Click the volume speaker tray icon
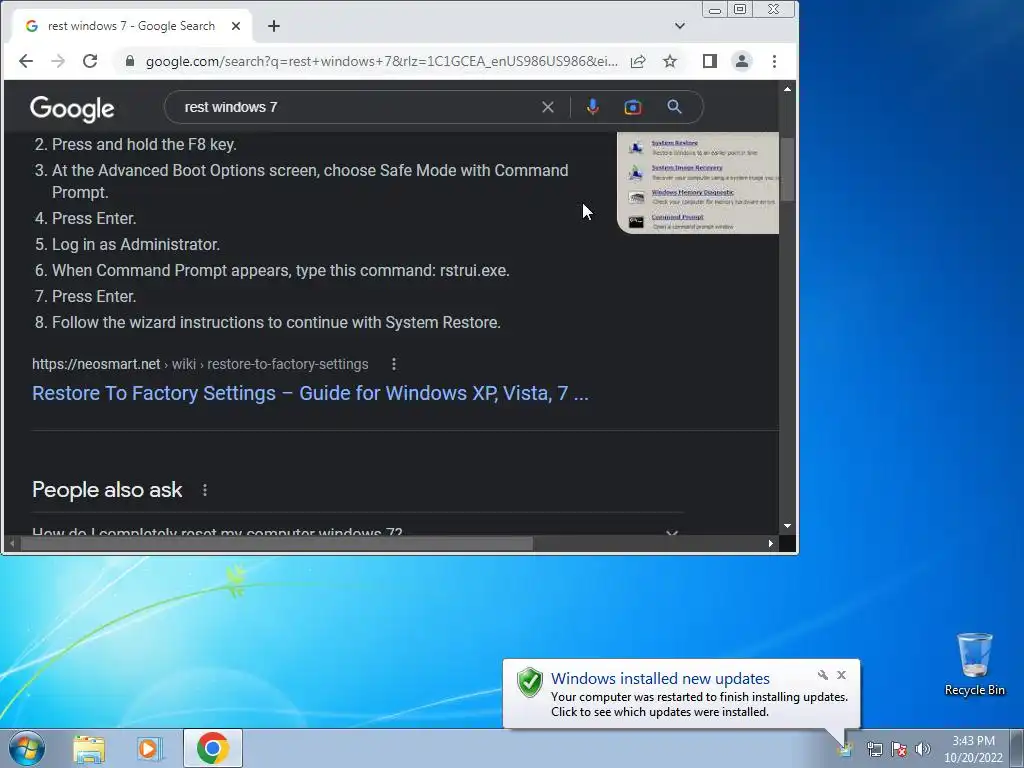1024x768 pixels. click(x=923, y=749)
